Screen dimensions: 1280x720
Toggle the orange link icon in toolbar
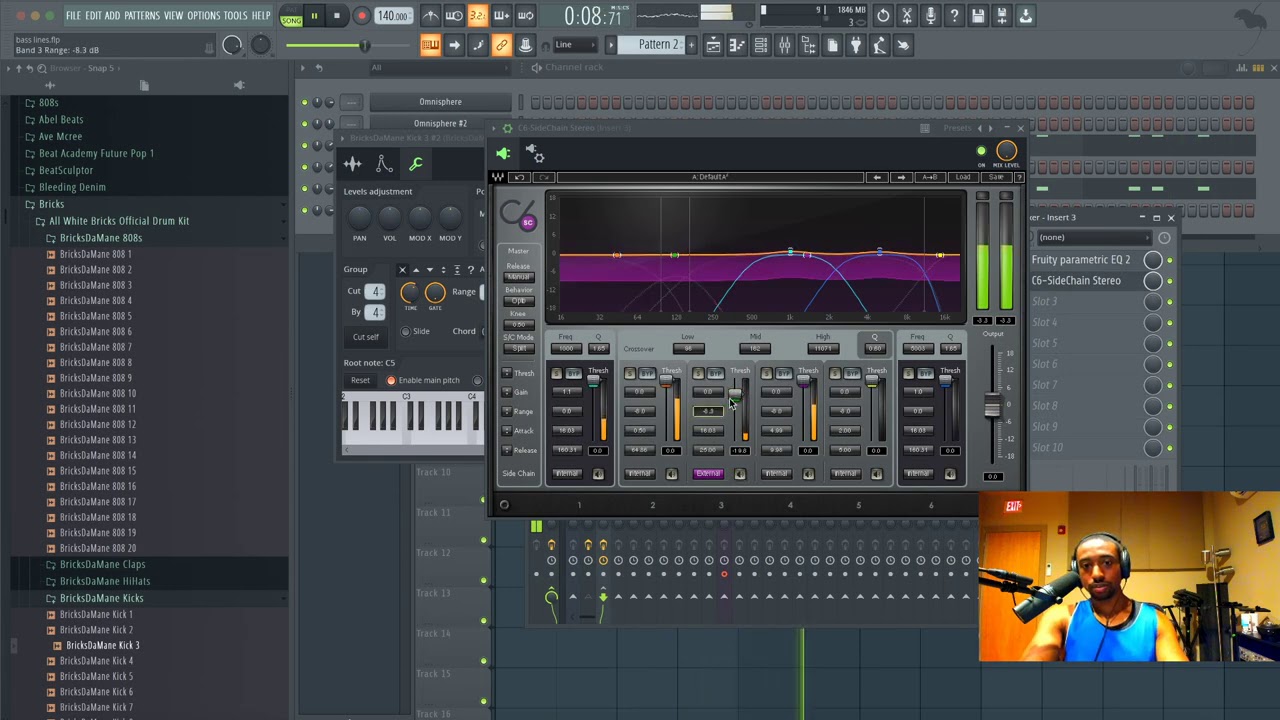(502, 45)
